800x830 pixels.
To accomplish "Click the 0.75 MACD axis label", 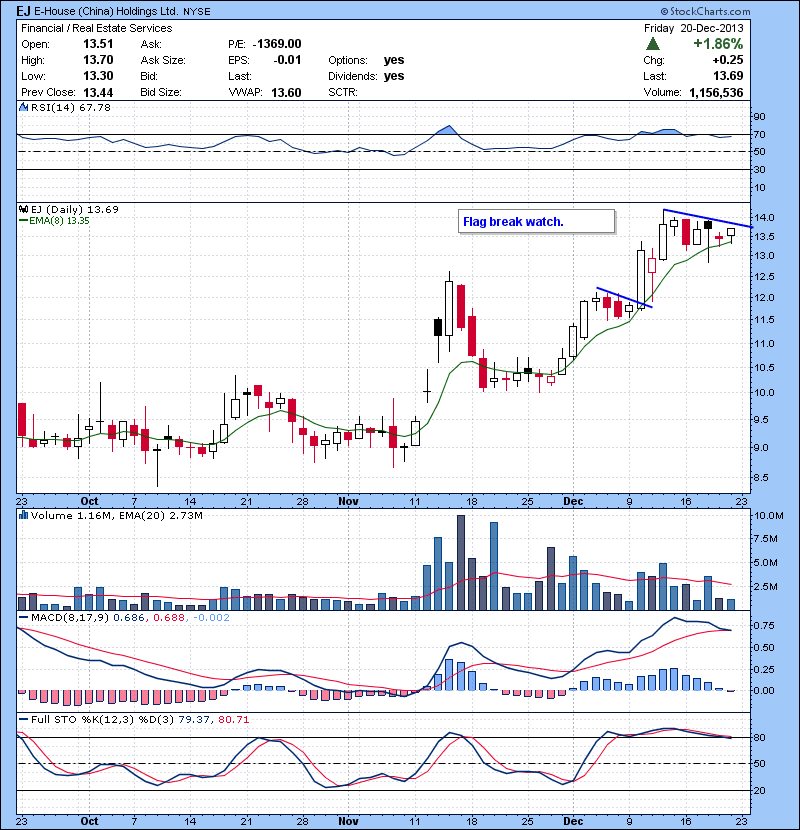I will [x=764, y=626].
